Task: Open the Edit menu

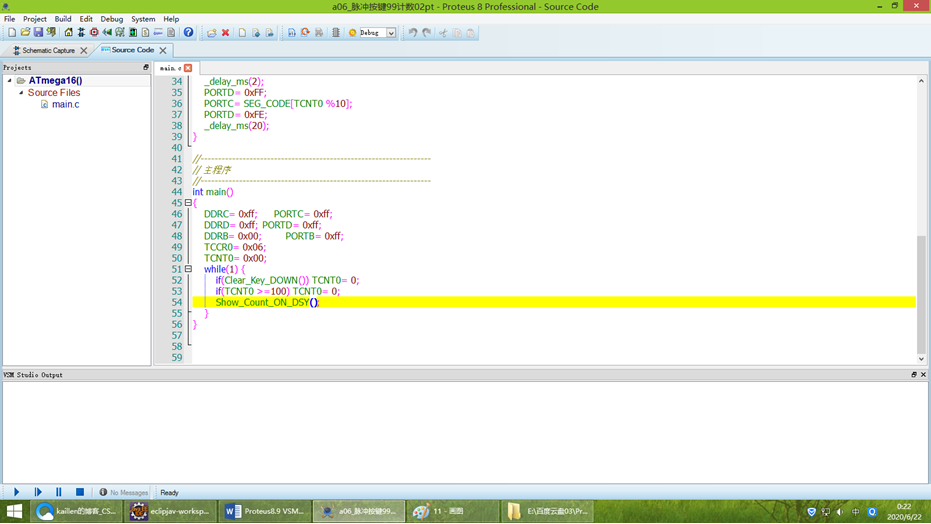Action: point(86,19)
